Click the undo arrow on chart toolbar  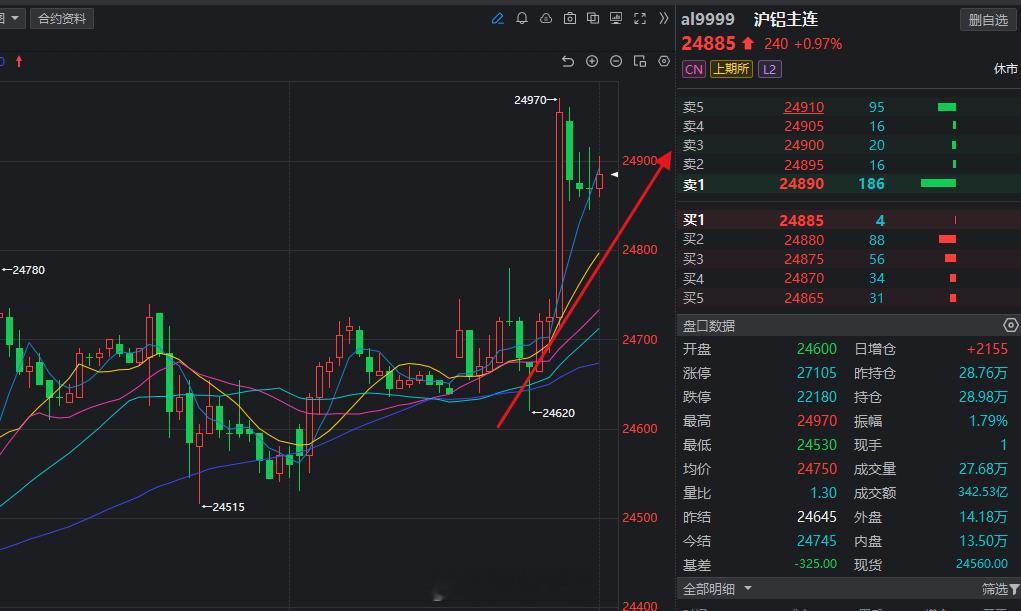pos(568,61)
